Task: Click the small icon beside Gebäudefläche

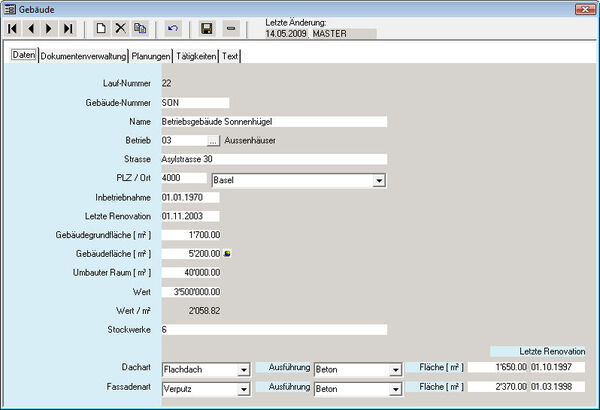Action: pyautogui.click(x=227, y=253)
